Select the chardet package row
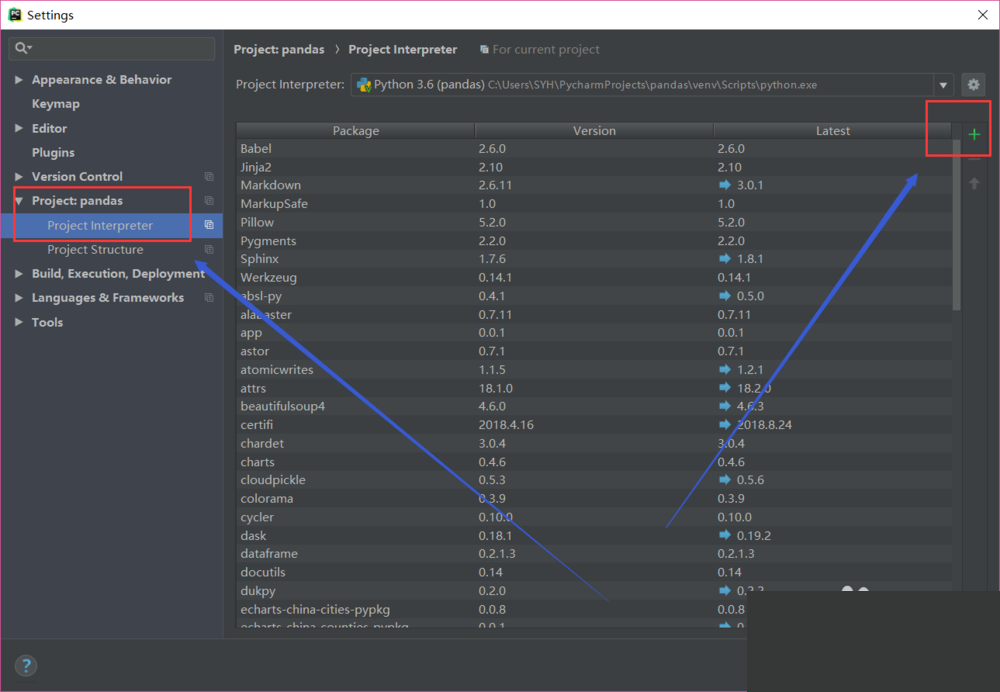 pyautogui.click(x=594, y=443)
